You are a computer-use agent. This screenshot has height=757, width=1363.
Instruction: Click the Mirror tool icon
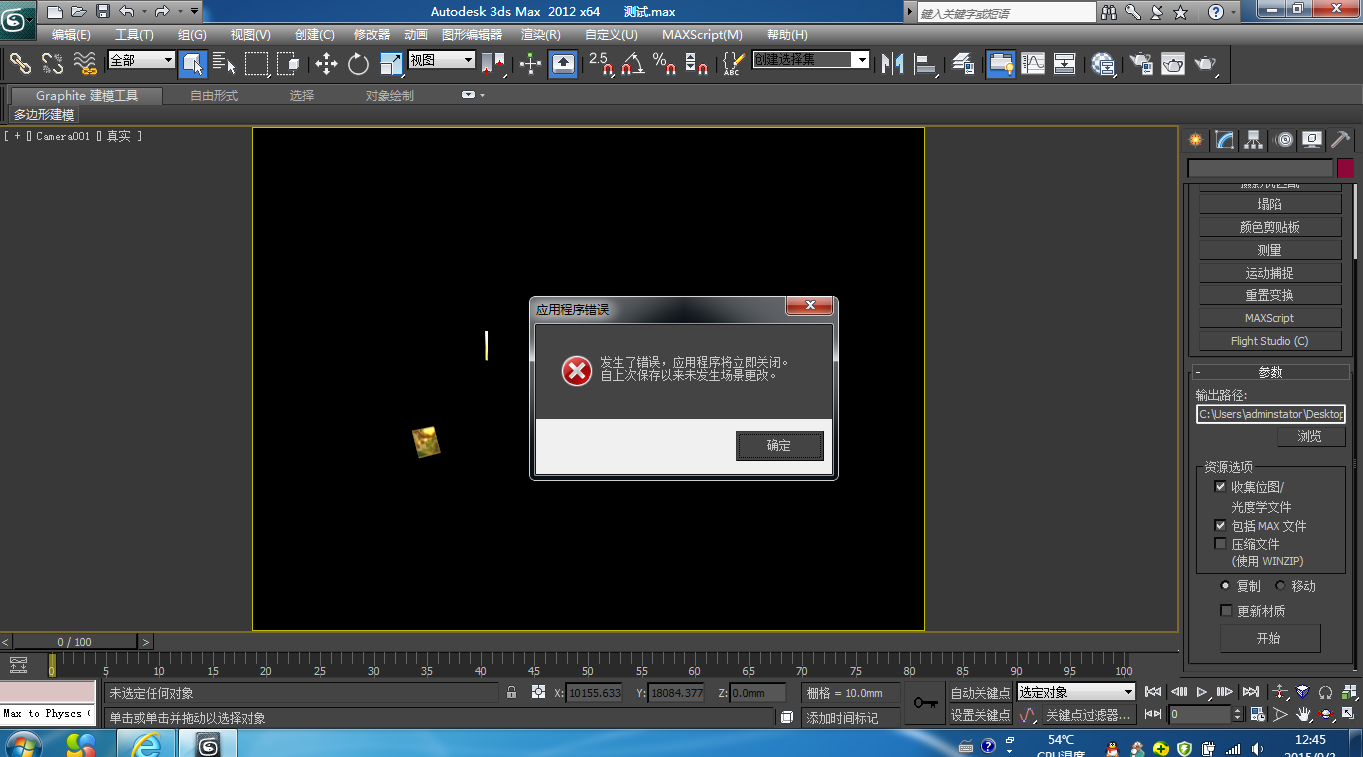(892, 64)
